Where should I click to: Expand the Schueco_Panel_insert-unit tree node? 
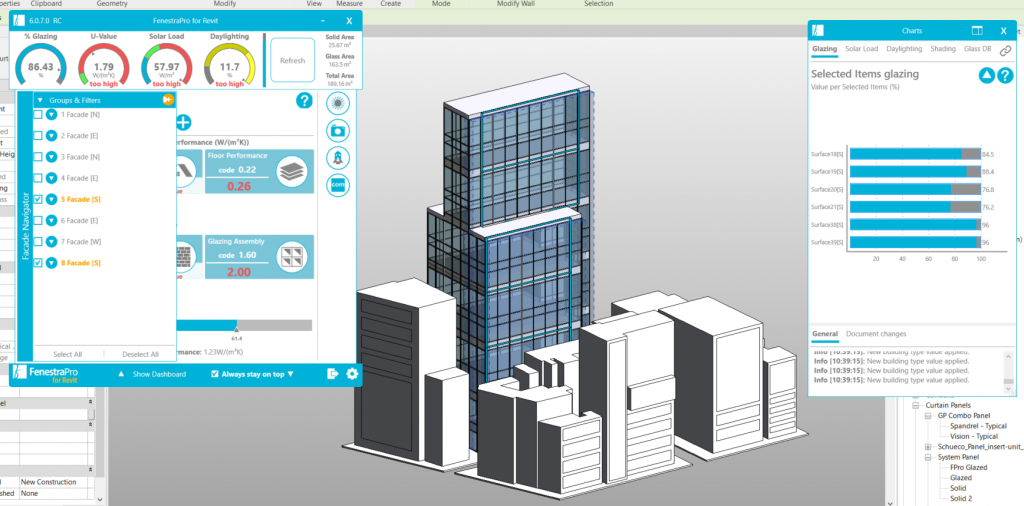click(928, 447)
